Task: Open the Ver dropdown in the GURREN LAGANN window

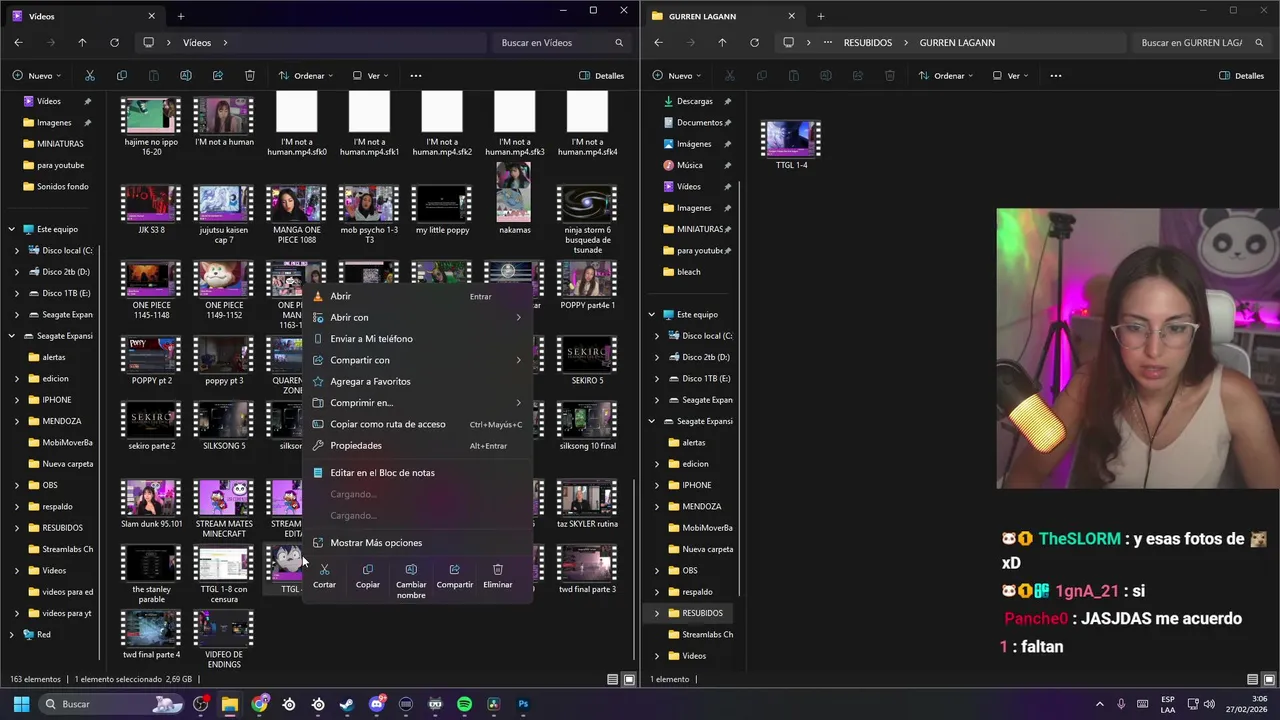Action: [1012, 76]
